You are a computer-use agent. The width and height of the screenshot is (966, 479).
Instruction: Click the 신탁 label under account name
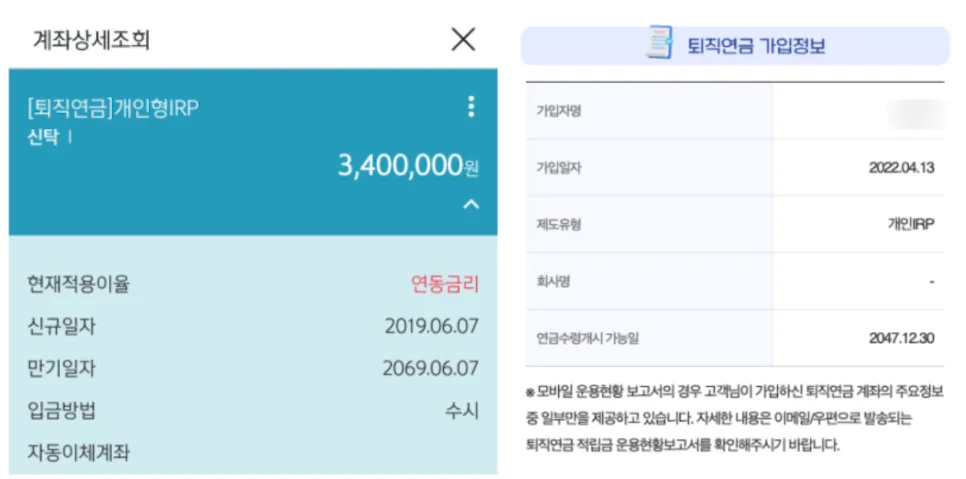(43, 137)
